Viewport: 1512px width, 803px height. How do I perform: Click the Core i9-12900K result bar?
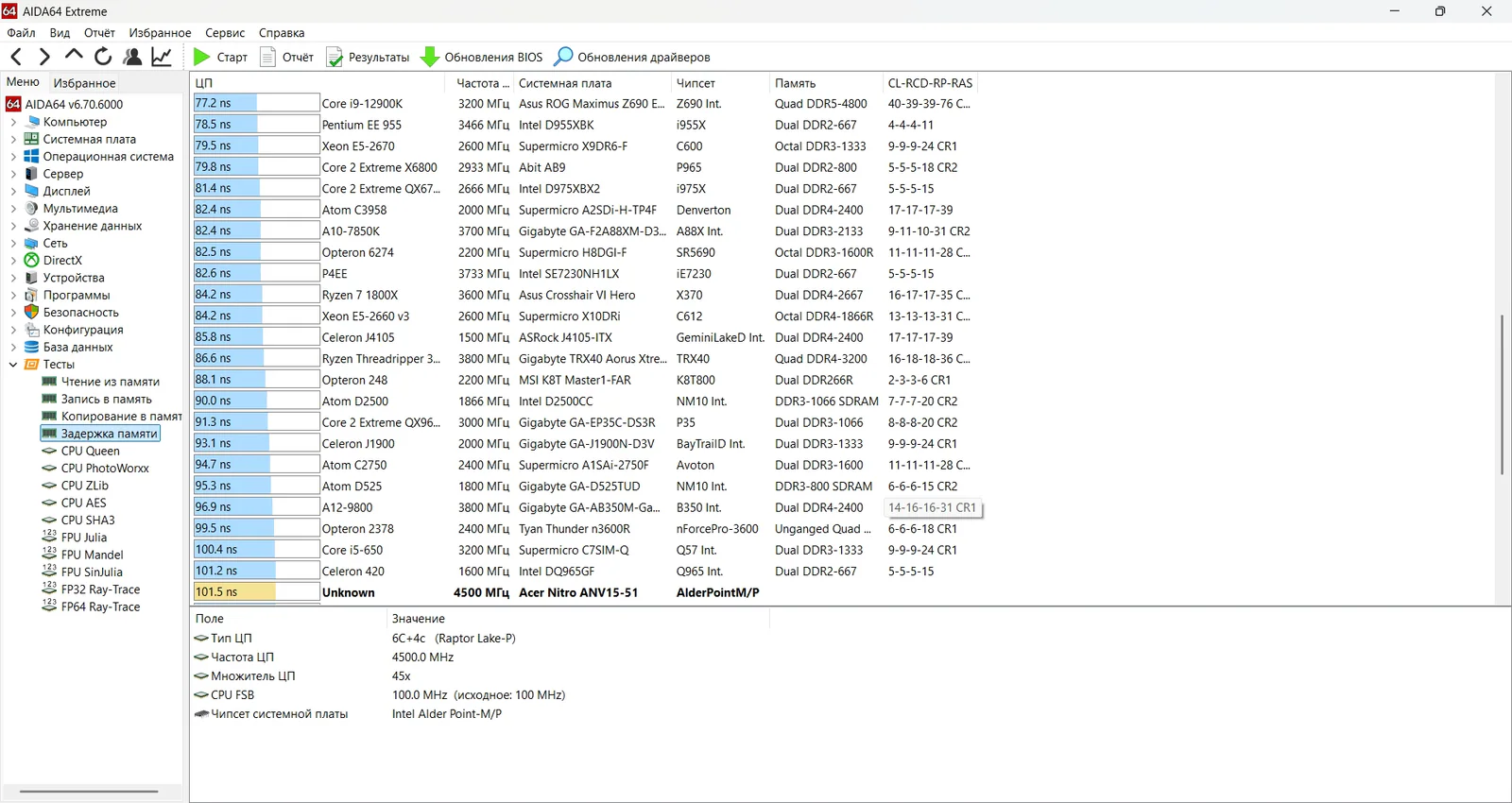256,103
